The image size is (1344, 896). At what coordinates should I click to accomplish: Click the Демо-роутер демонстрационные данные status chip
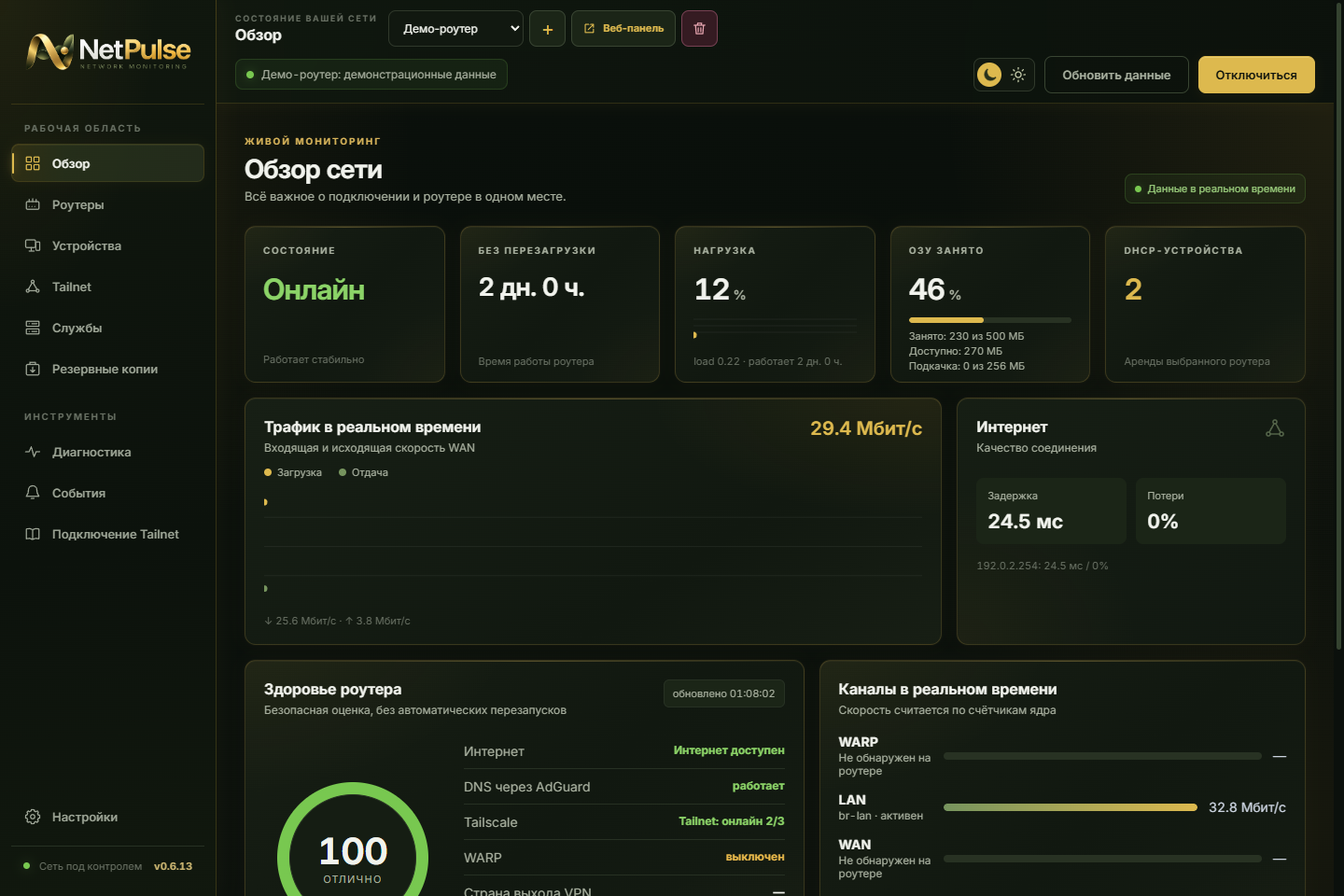click(x=371, y=75)
